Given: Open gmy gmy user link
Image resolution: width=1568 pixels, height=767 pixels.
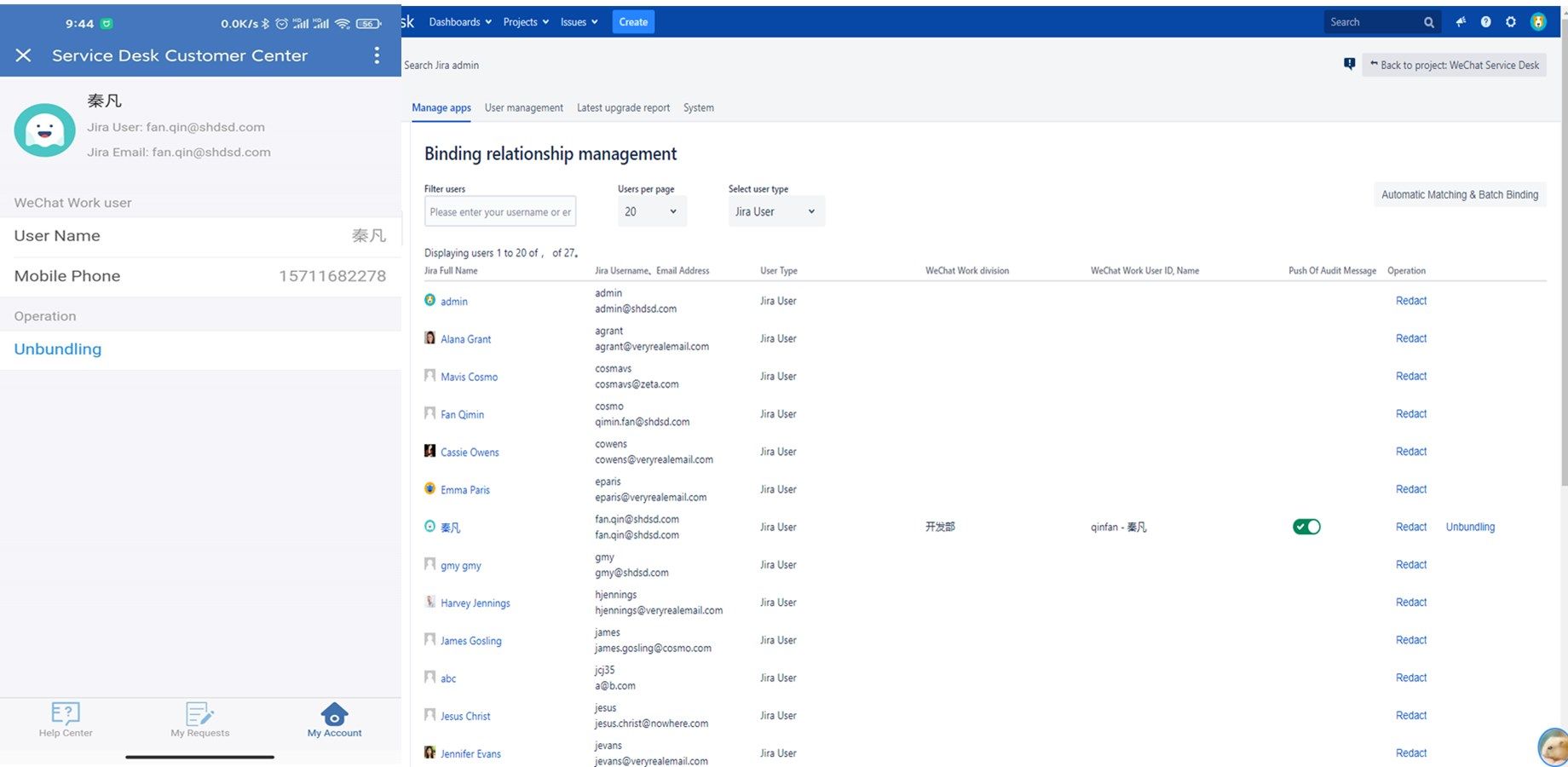Looking at the screenshot, I should pos(461,565).
